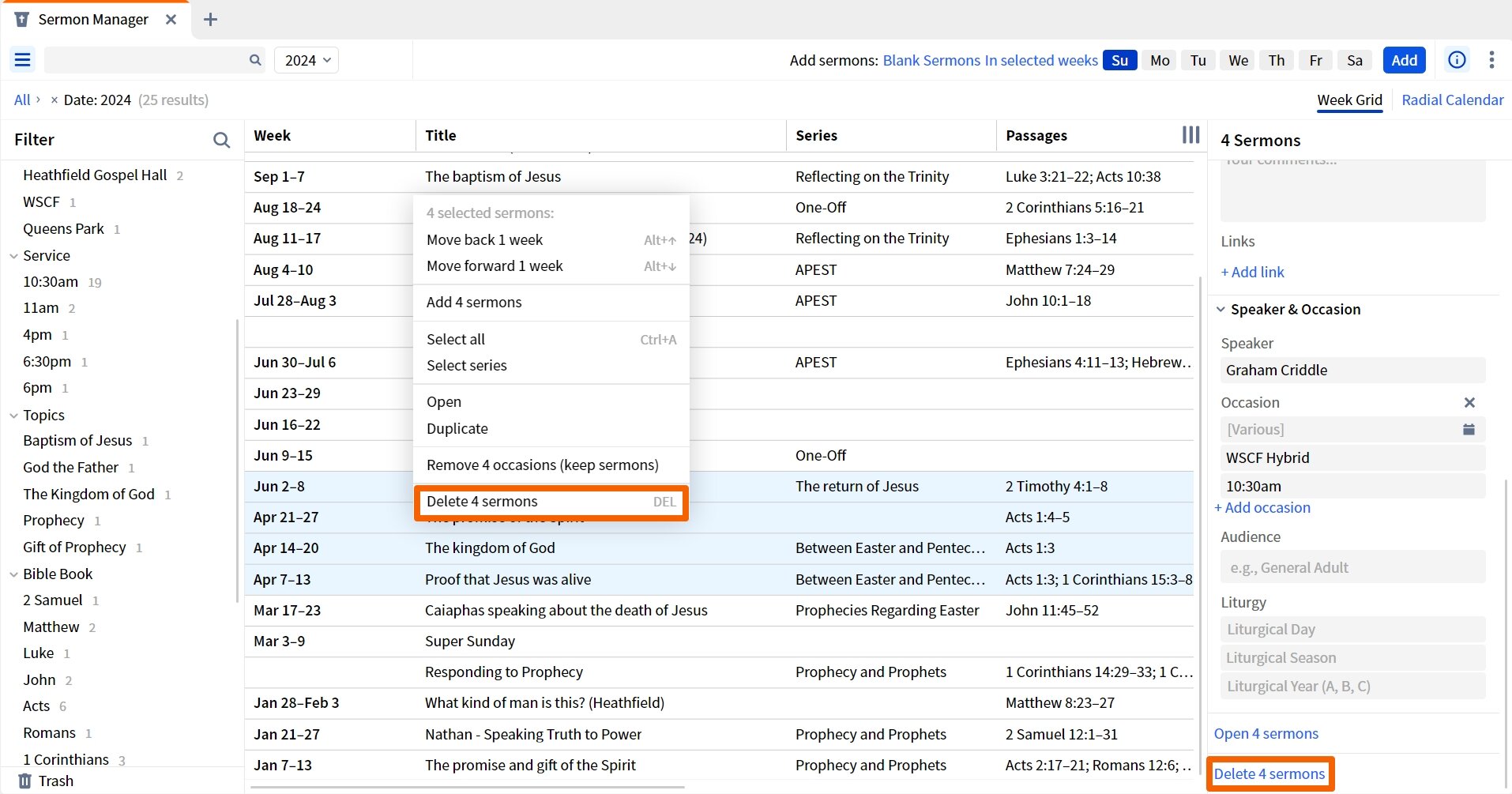Image resolution: width=1512 pixels, height=794 pixels.
Task: Select the Super Sunday sermon row
Action: coord(719,642)
